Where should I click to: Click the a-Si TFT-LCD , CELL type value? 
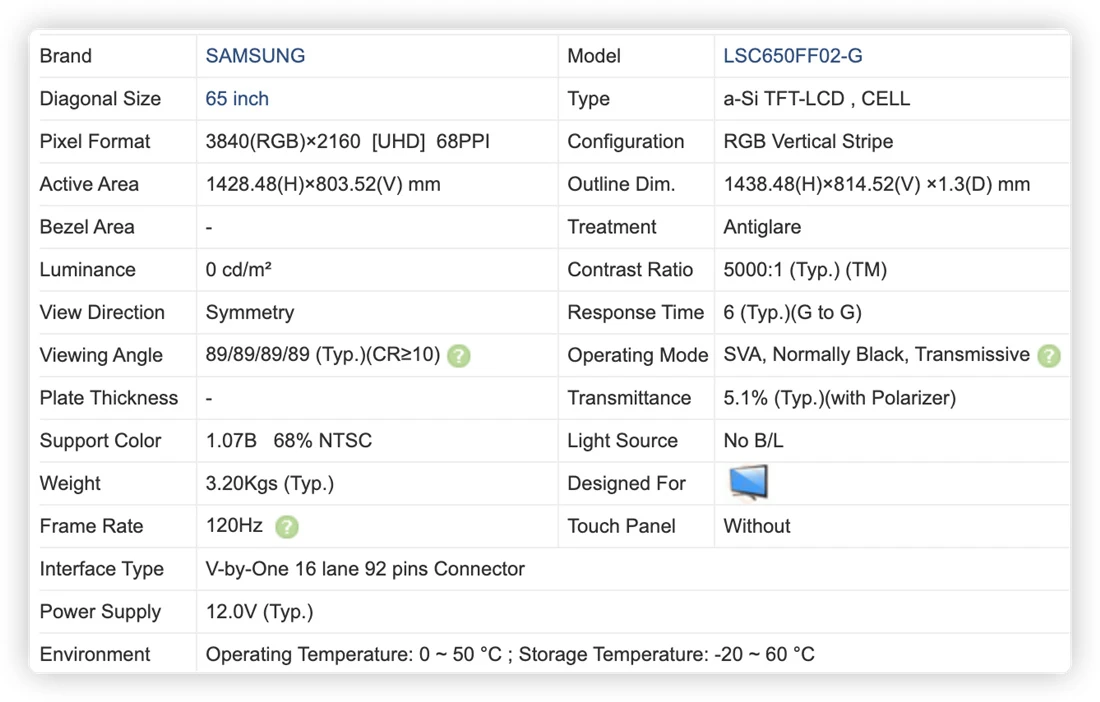[x=817, y=99]
